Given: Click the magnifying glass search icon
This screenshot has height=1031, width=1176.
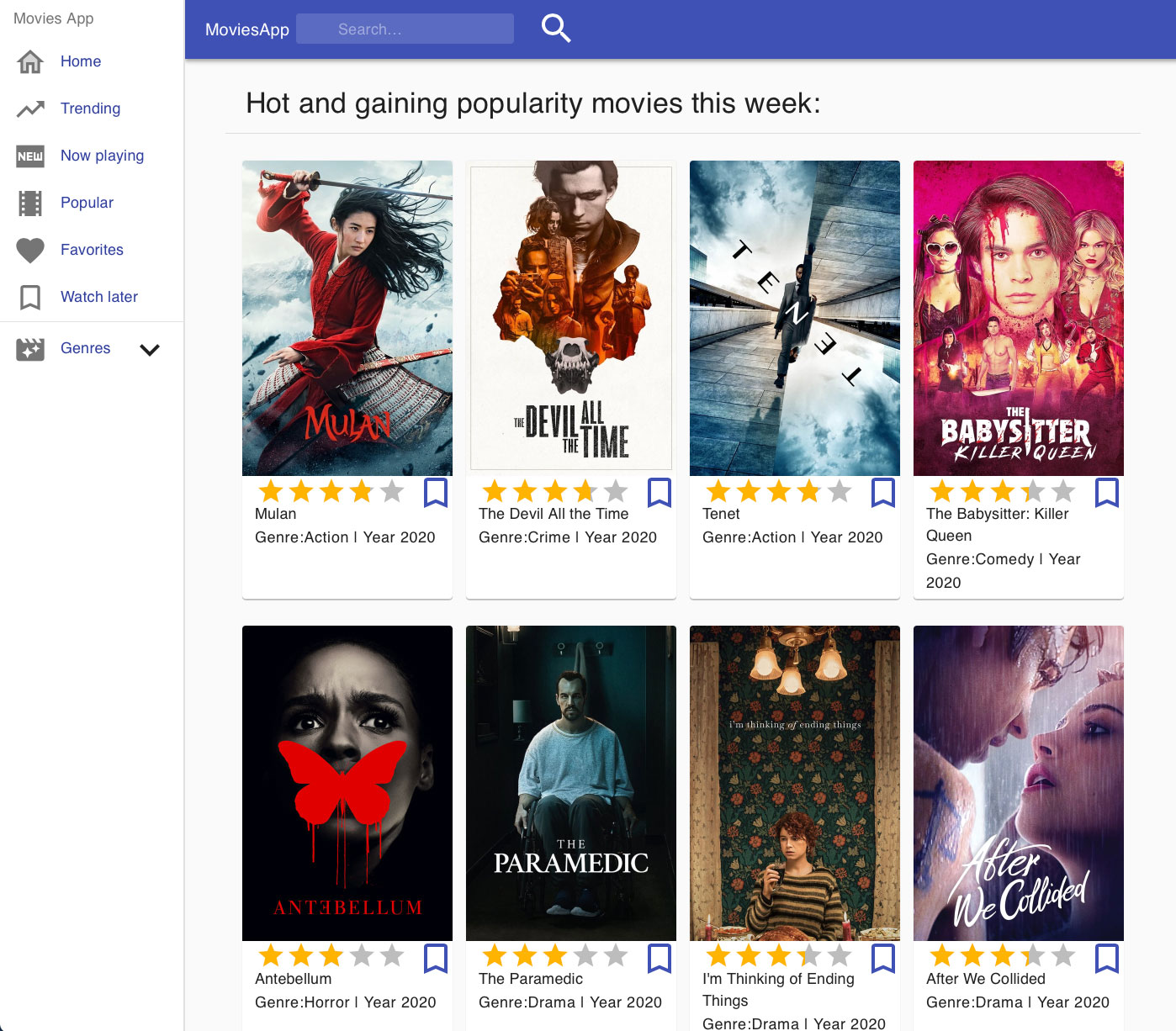Looking at the screenshot, I should point(556,29).
